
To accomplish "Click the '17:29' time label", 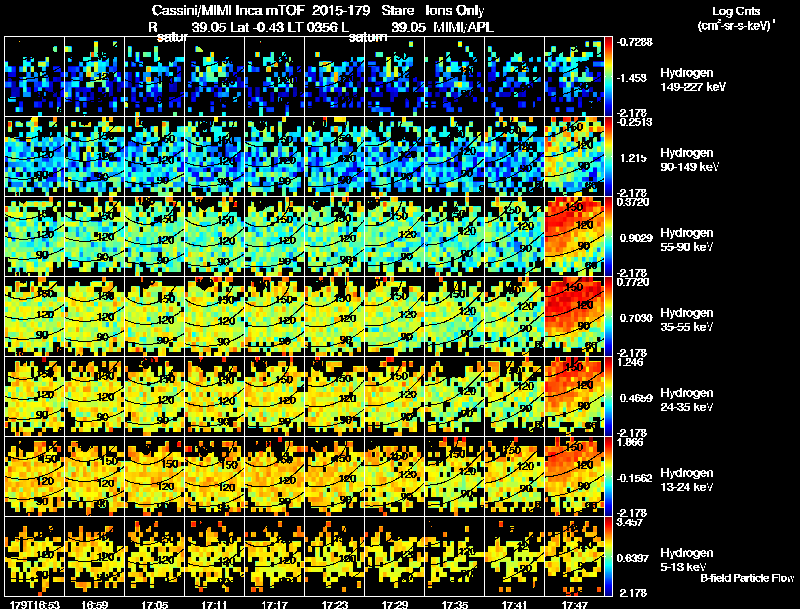I will [394, 605].
